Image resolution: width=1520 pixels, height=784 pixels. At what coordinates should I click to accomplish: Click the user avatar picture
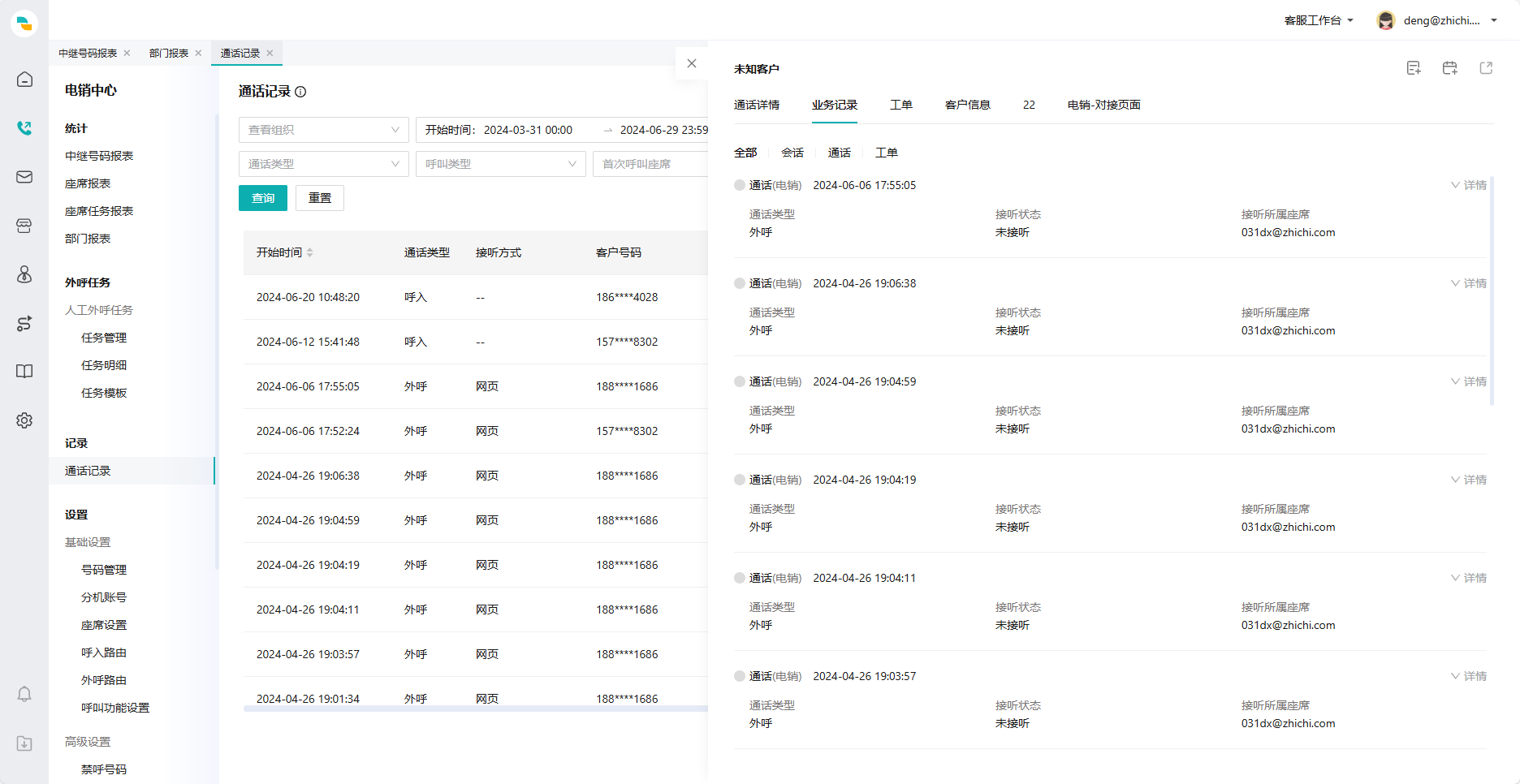tap(1386, 20)
